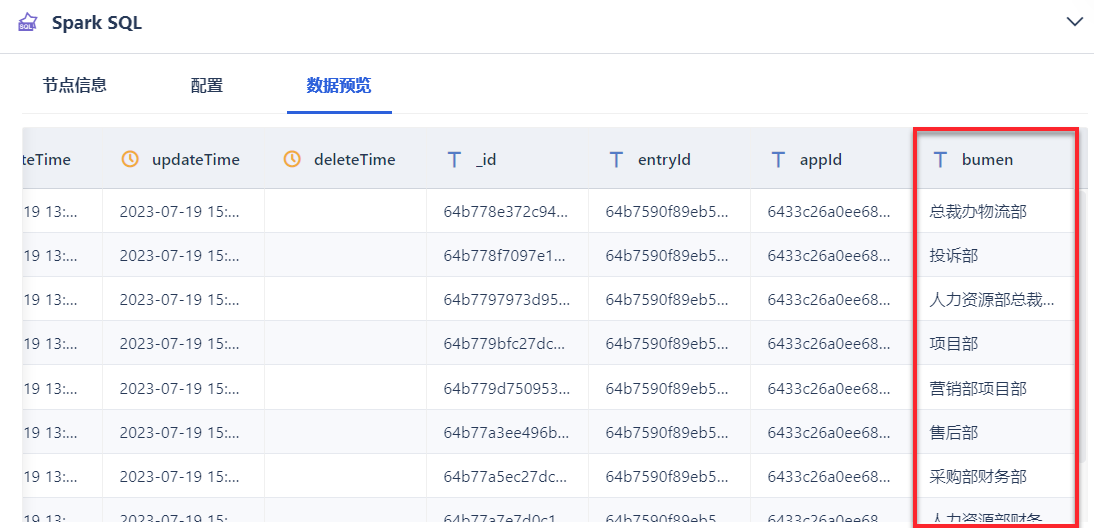The width and height of the screenshot is (1094, 528).
Task: Collapse the Spark SQL panel chevron
Action: (1074, 22)
